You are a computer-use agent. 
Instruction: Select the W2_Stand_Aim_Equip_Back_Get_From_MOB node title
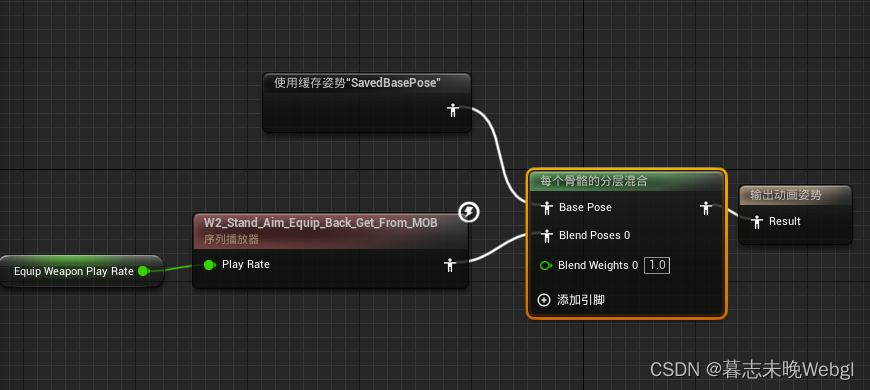[x=321, y=223]
